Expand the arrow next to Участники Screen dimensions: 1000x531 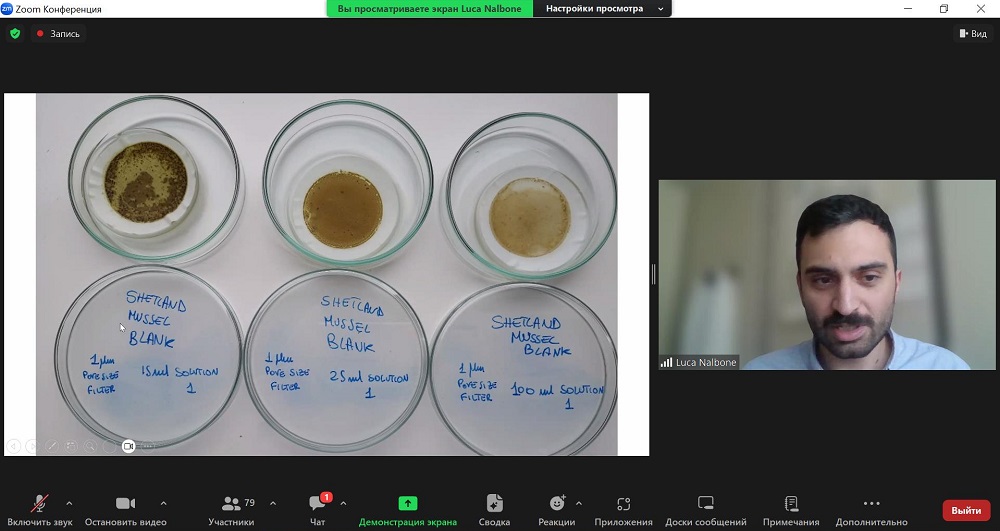point(273,503)
